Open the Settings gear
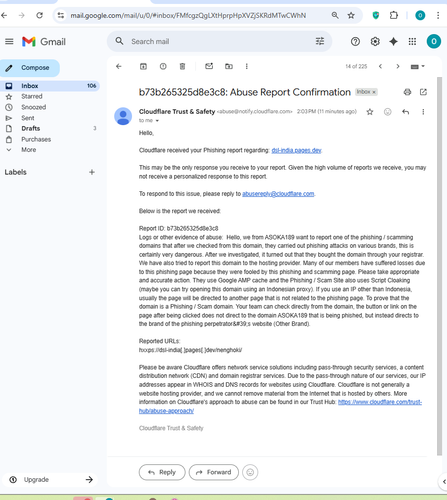The height and width of the screenshot is (500, 447). click(375, 41)
